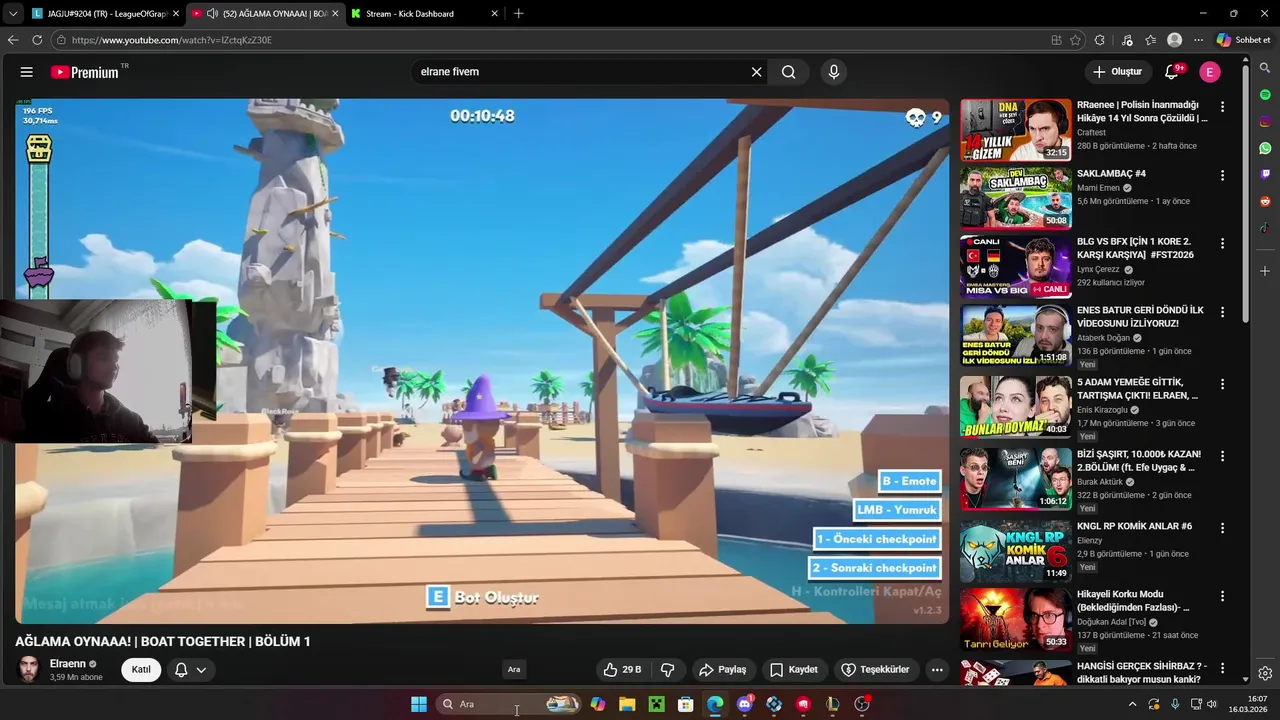This screenshot has width=1280, height=720.
Task: Open the browser extensions puzzle icon
Action: [x=1100, y=40]
